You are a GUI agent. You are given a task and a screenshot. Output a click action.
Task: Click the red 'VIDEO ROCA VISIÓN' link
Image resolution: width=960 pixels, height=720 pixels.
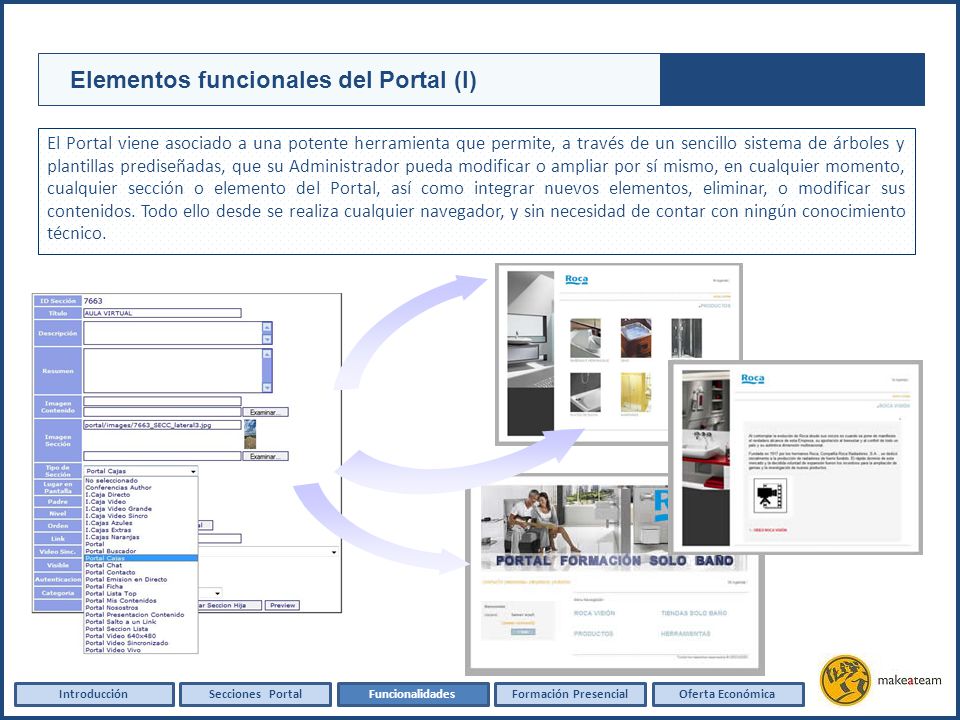(x=770, y=530)
